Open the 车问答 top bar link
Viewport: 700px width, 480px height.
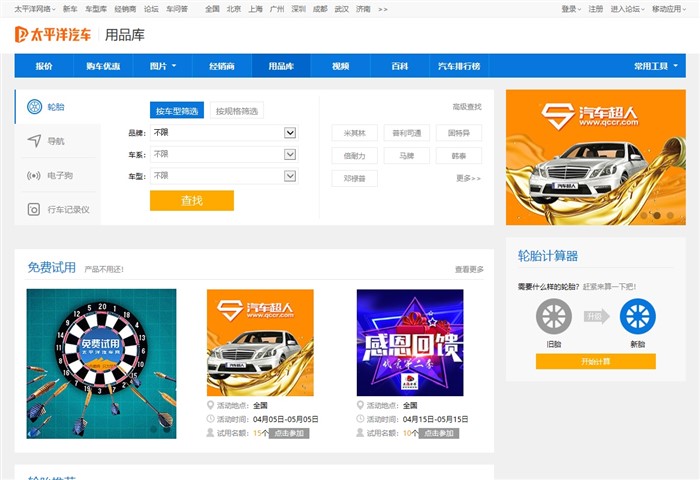[177, 9]
